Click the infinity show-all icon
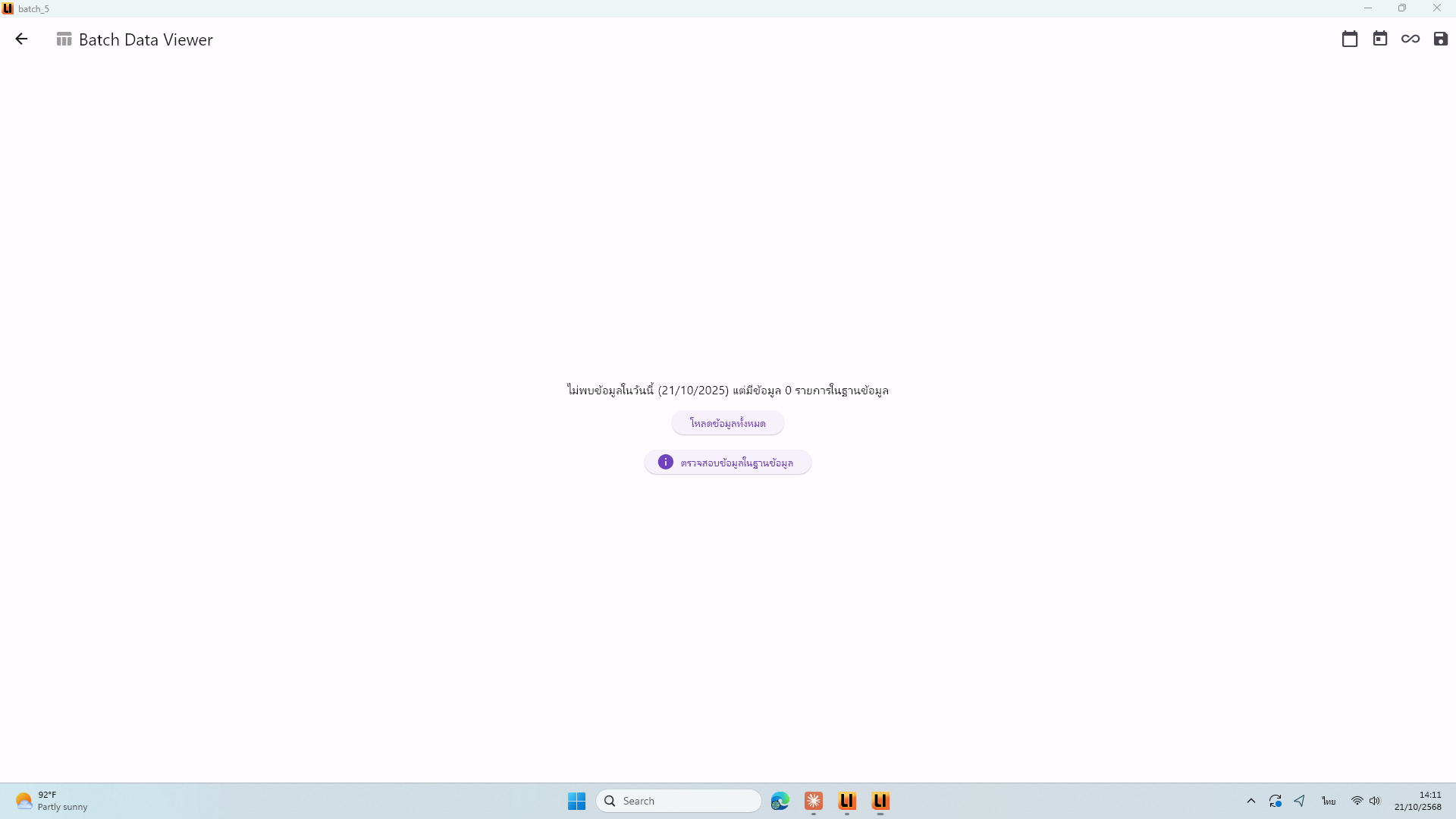This screenshot has height=819, width=1456. tap(1410, 39)
